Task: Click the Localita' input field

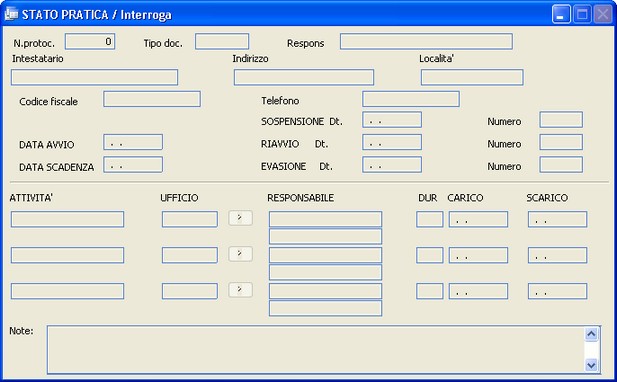Action: (472, 77)
